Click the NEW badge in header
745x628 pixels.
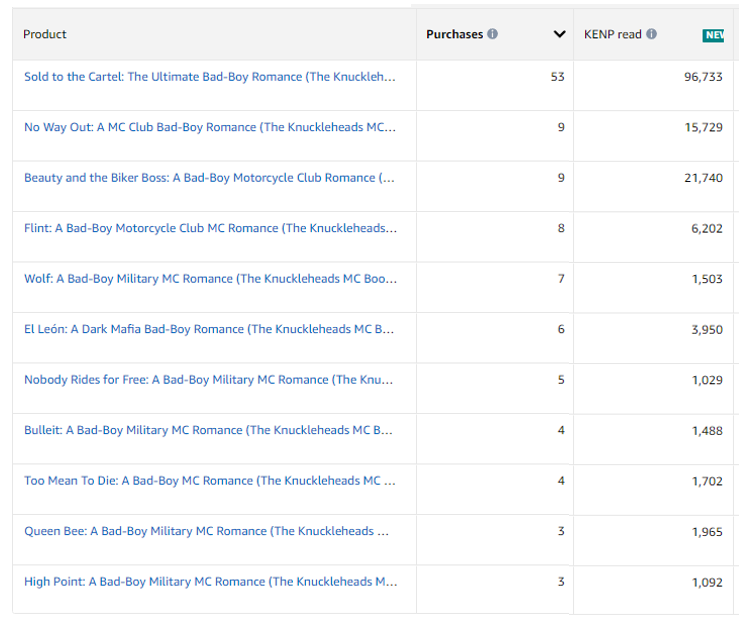(713, 35)
